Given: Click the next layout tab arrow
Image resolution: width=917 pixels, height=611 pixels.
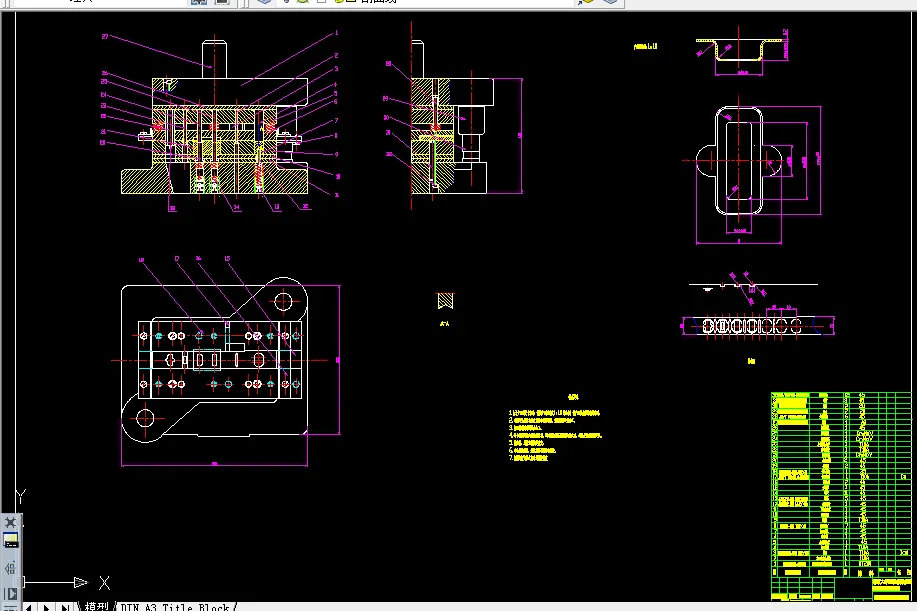Looking at the screenshot, I should (46, 607).
